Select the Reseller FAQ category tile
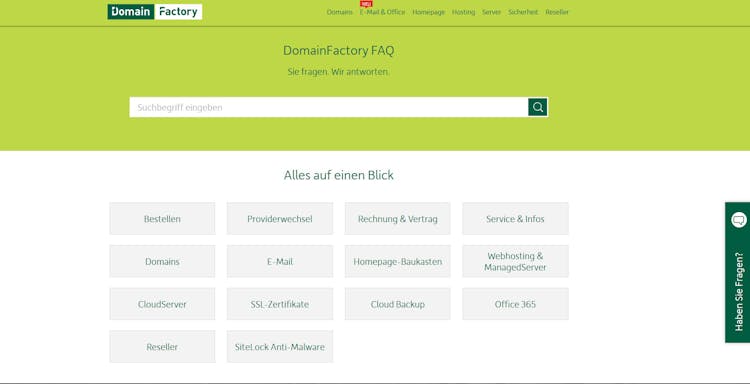The image size is (750, 384). pyautogui.click(x=162, y=347)
